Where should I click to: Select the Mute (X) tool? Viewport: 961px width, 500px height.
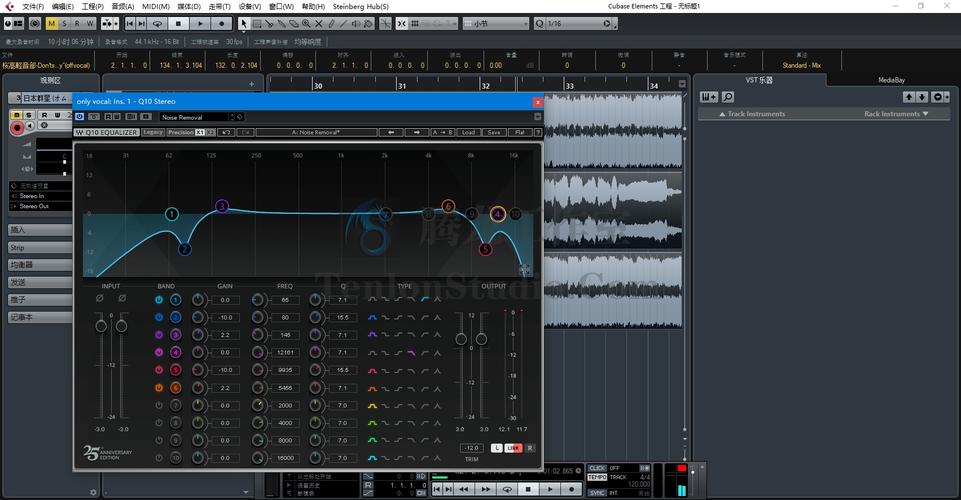click(319, 23)
